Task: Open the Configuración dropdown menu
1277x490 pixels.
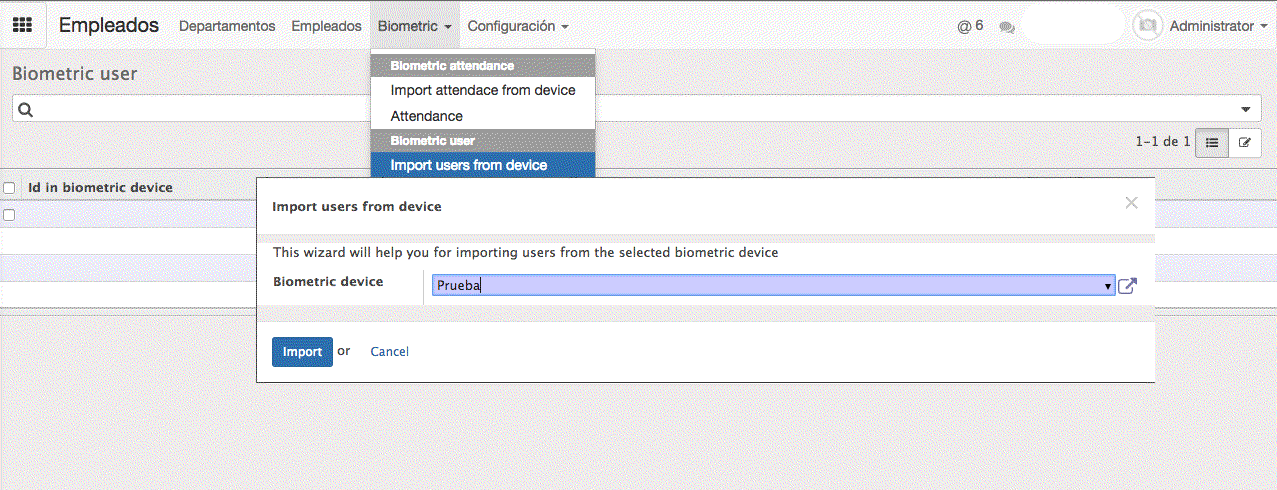Action: (518, 26)
